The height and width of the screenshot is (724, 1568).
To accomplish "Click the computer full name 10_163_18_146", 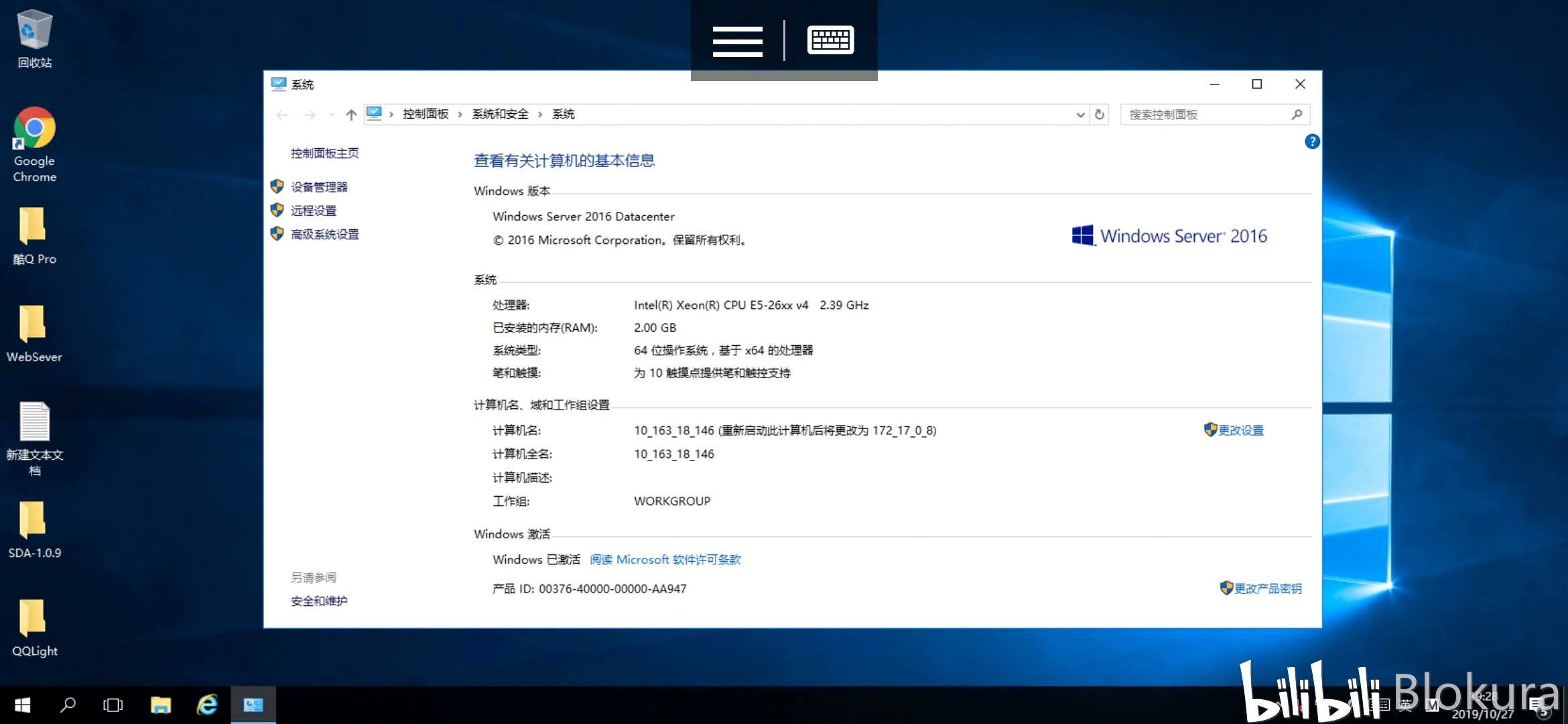I will [674, 454].
